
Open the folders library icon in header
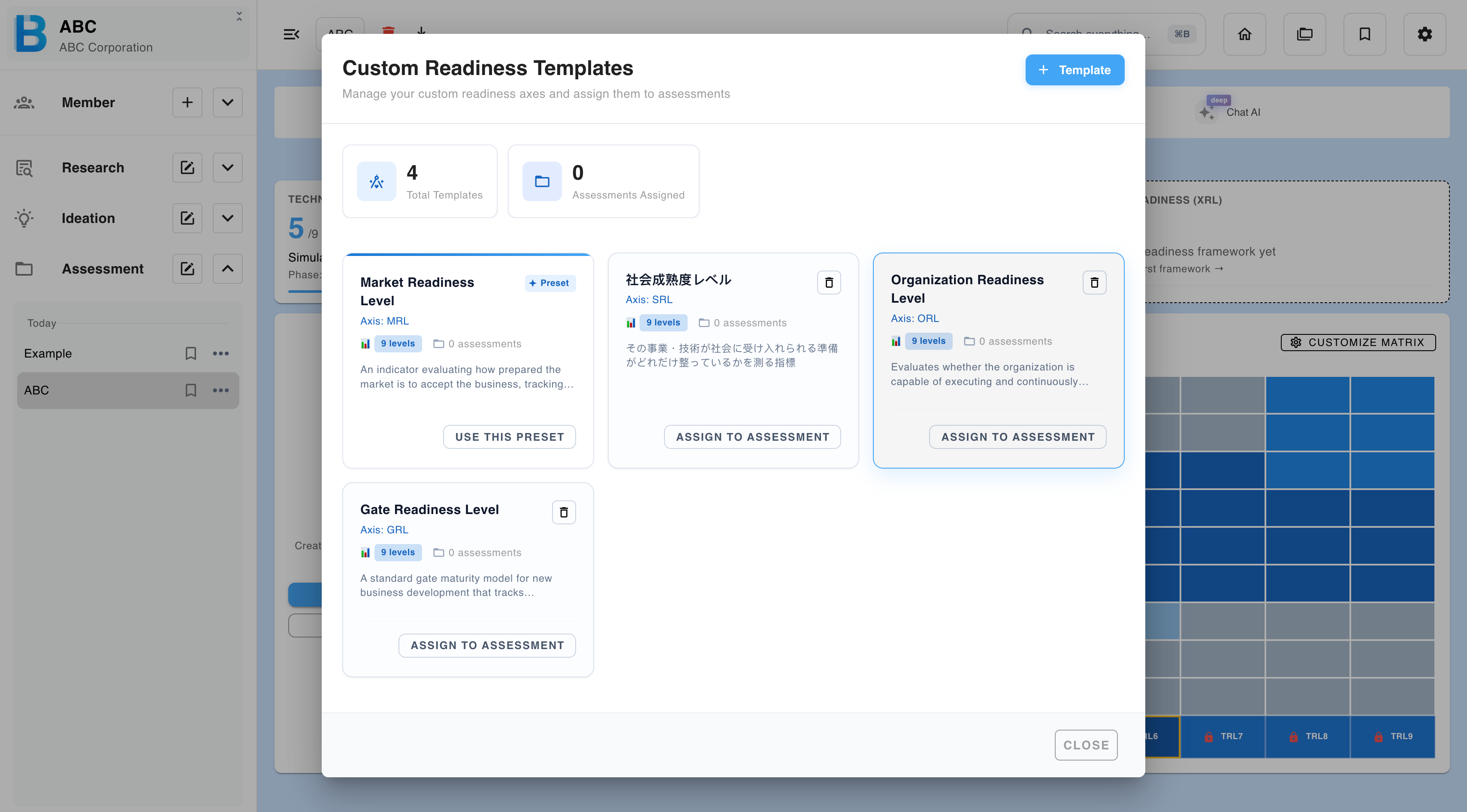click(1304, 34)
